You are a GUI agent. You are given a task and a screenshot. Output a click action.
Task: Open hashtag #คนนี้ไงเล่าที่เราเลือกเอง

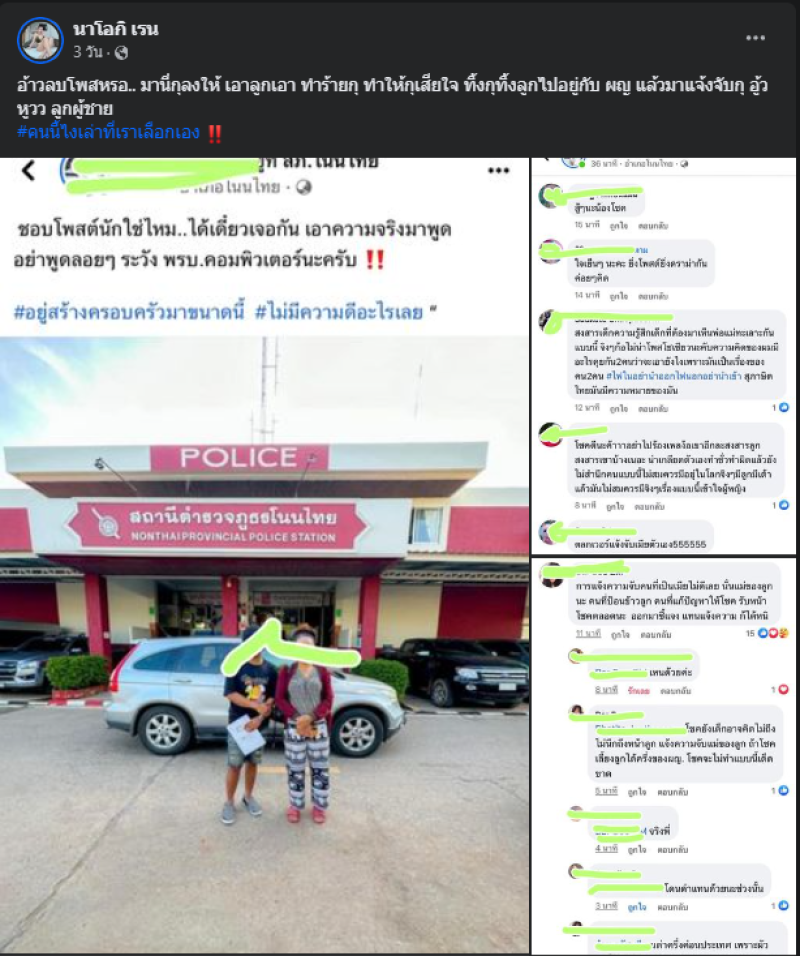pos(109,132)
